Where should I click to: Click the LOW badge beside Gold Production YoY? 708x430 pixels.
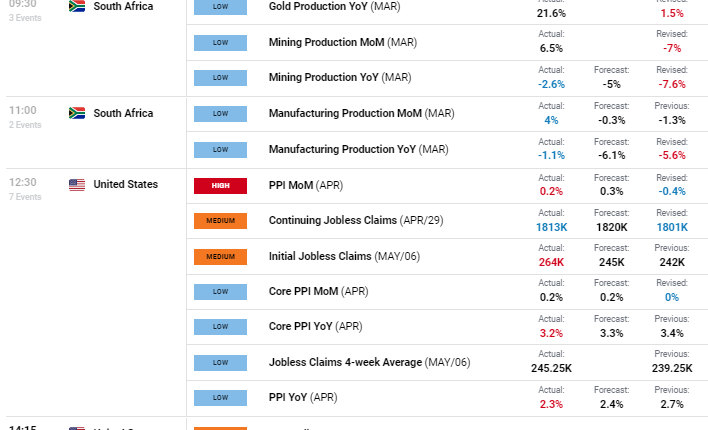click(x=220, y=7)
